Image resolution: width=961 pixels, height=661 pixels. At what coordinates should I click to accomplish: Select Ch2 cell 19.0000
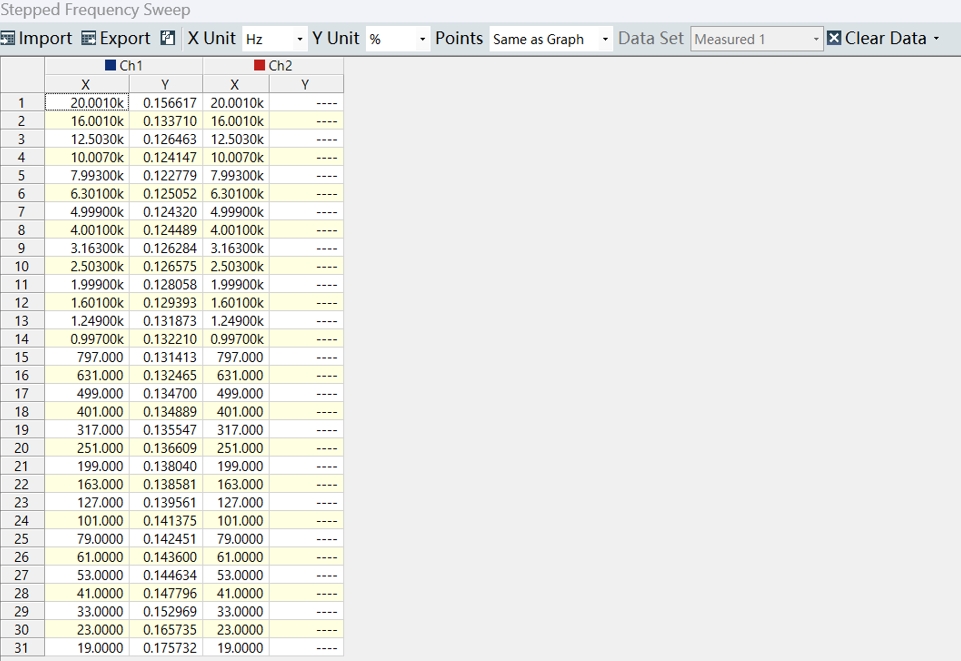pos(236,648)
